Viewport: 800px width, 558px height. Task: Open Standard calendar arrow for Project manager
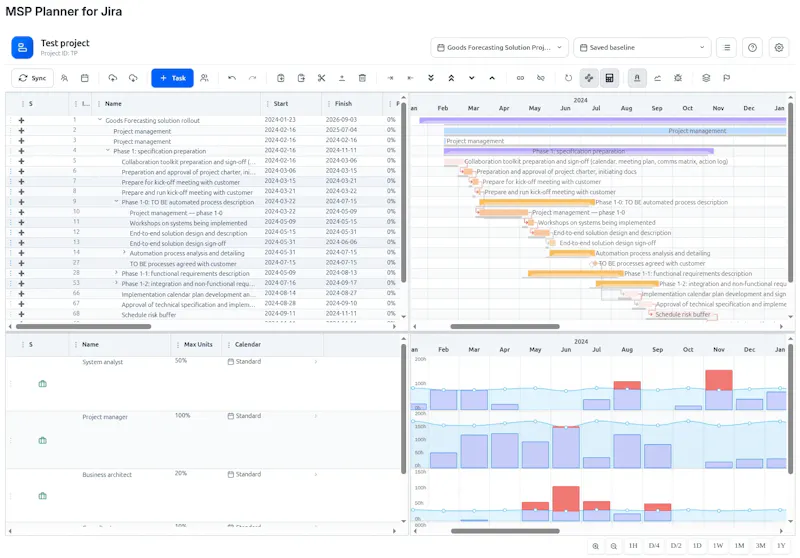point(316,416)
